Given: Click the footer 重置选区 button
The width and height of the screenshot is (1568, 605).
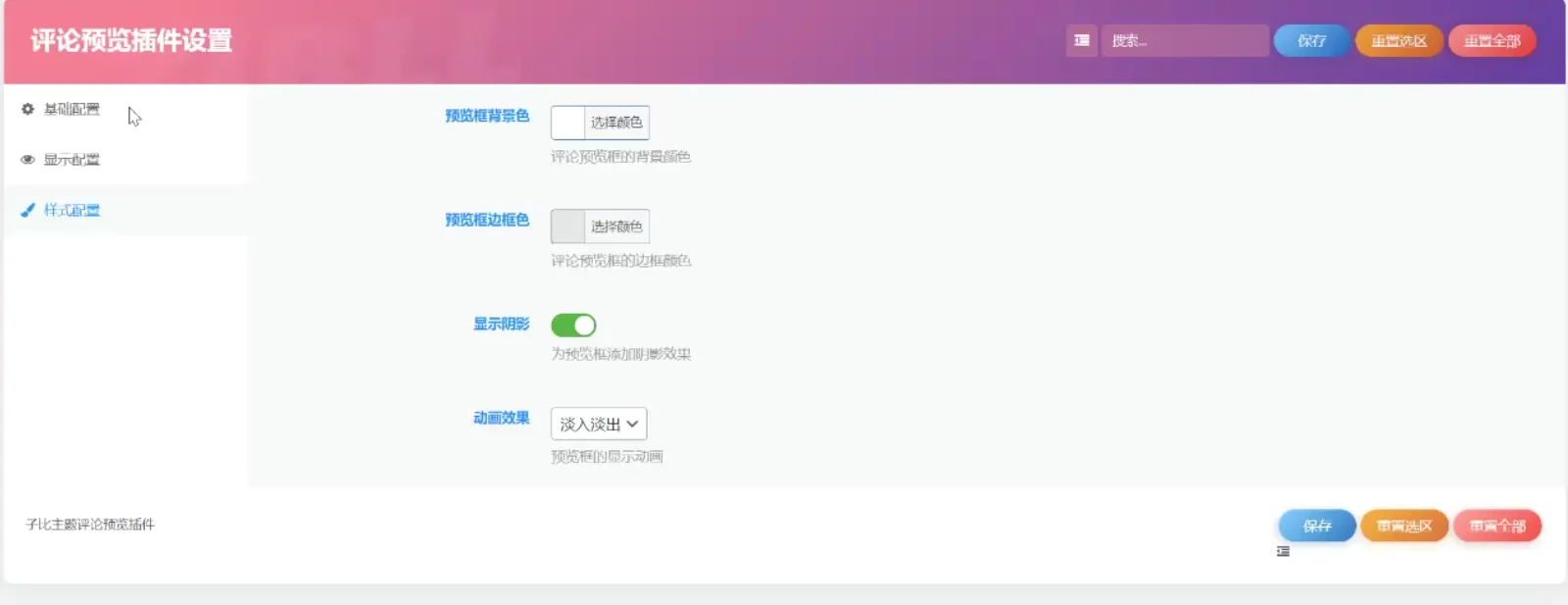Looking at the screenshot, I should coord(1403,526).
